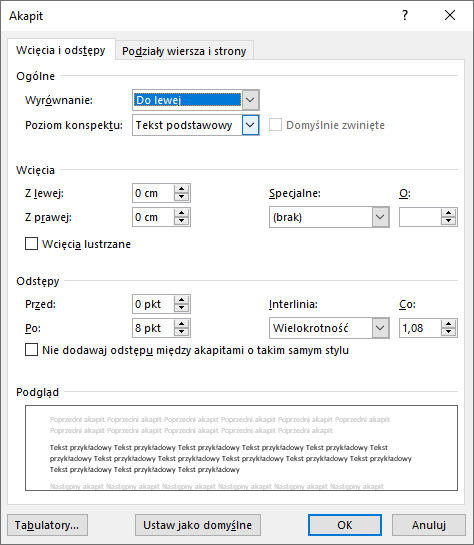This screenshot has height=545, width=474.
Task: Decrease the Z prawej indent using down arrow
Action: [x=181, y=221]
